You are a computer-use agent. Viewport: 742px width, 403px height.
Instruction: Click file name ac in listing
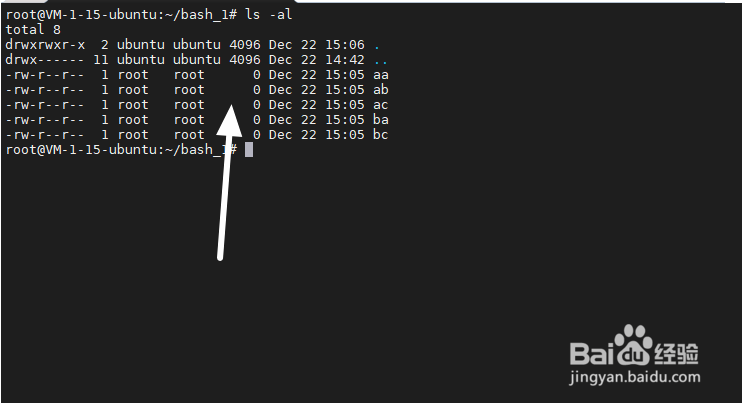[380, 105]
